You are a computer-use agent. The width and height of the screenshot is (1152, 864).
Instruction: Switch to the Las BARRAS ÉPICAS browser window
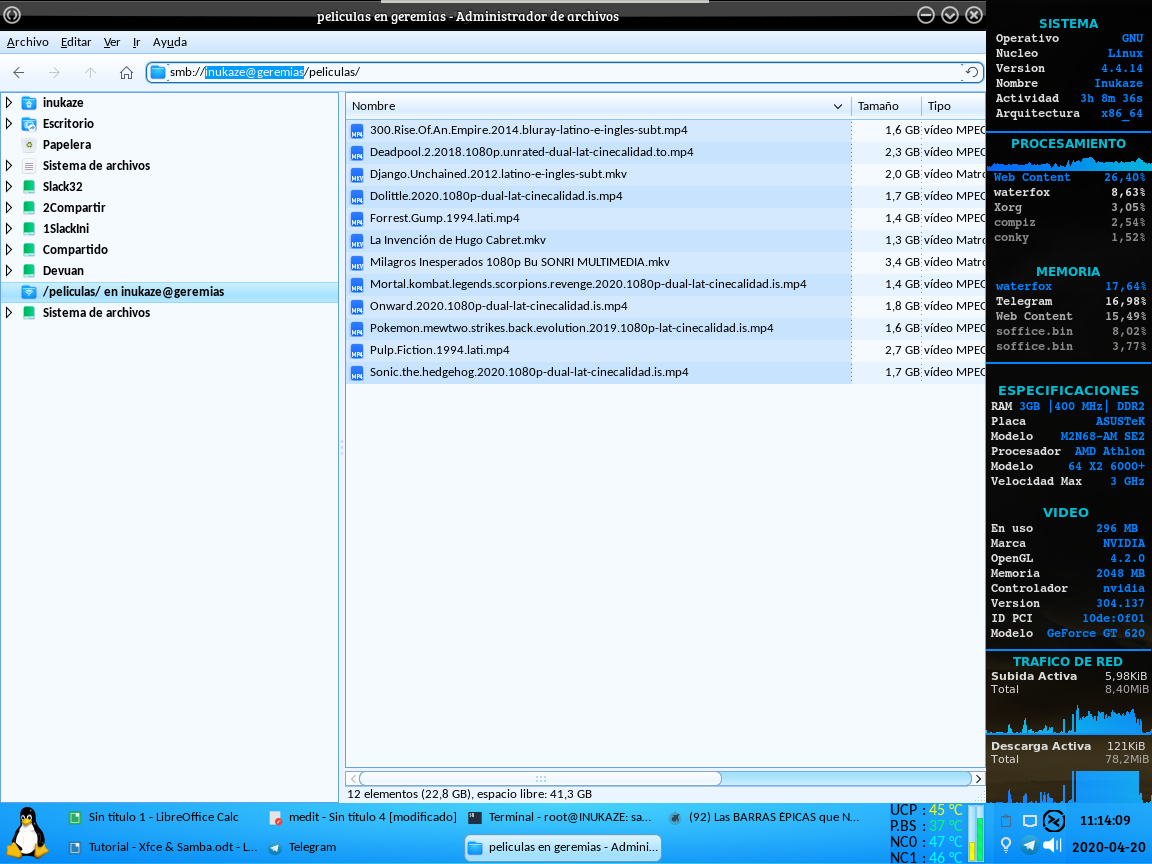click(x=764, y=817)
